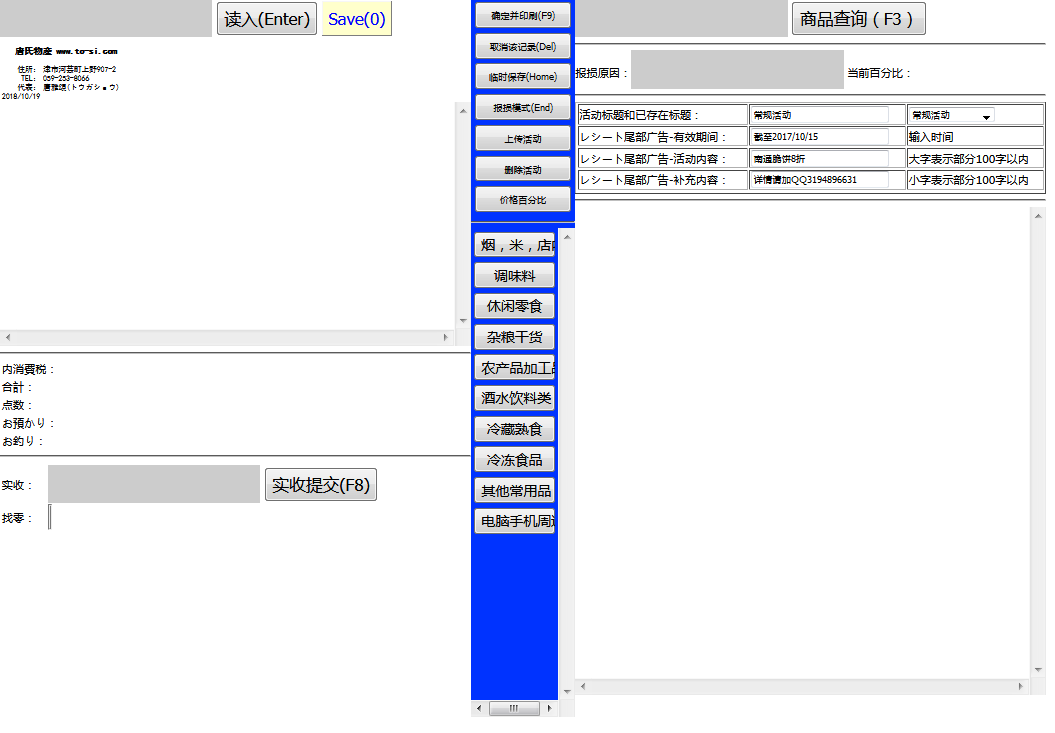Focus the 报损原因 damage reason field
Screen dimensions: 1055x733
coord(737,70)
